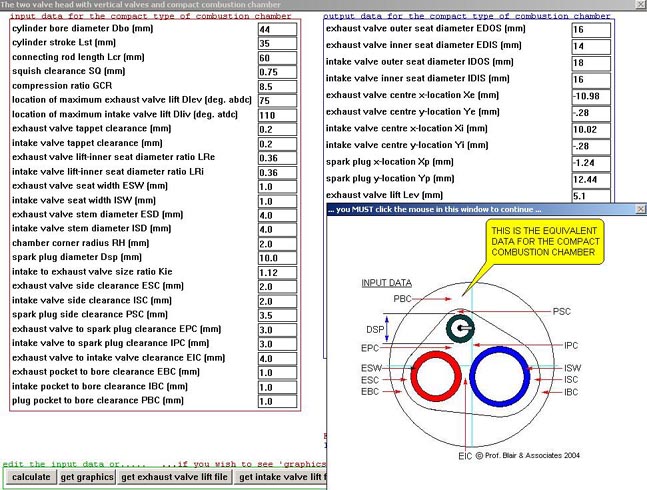This screenshot has height=490, width=647.
Task: Edit intake valve seat width ISW field
Action: (x=277, y=201)
